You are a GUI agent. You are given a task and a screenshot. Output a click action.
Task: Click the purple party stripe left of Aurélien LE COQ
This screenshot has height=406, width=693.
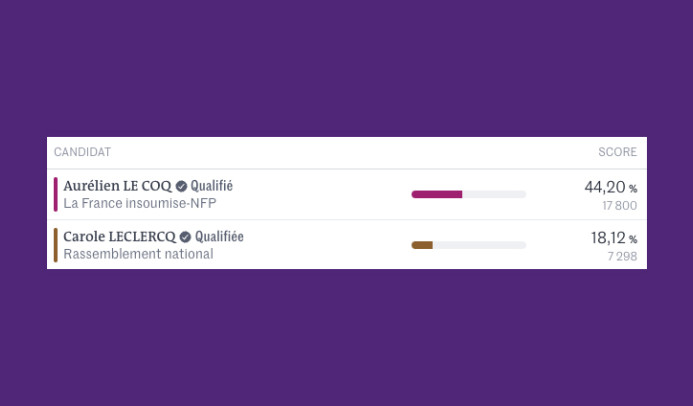56,194
